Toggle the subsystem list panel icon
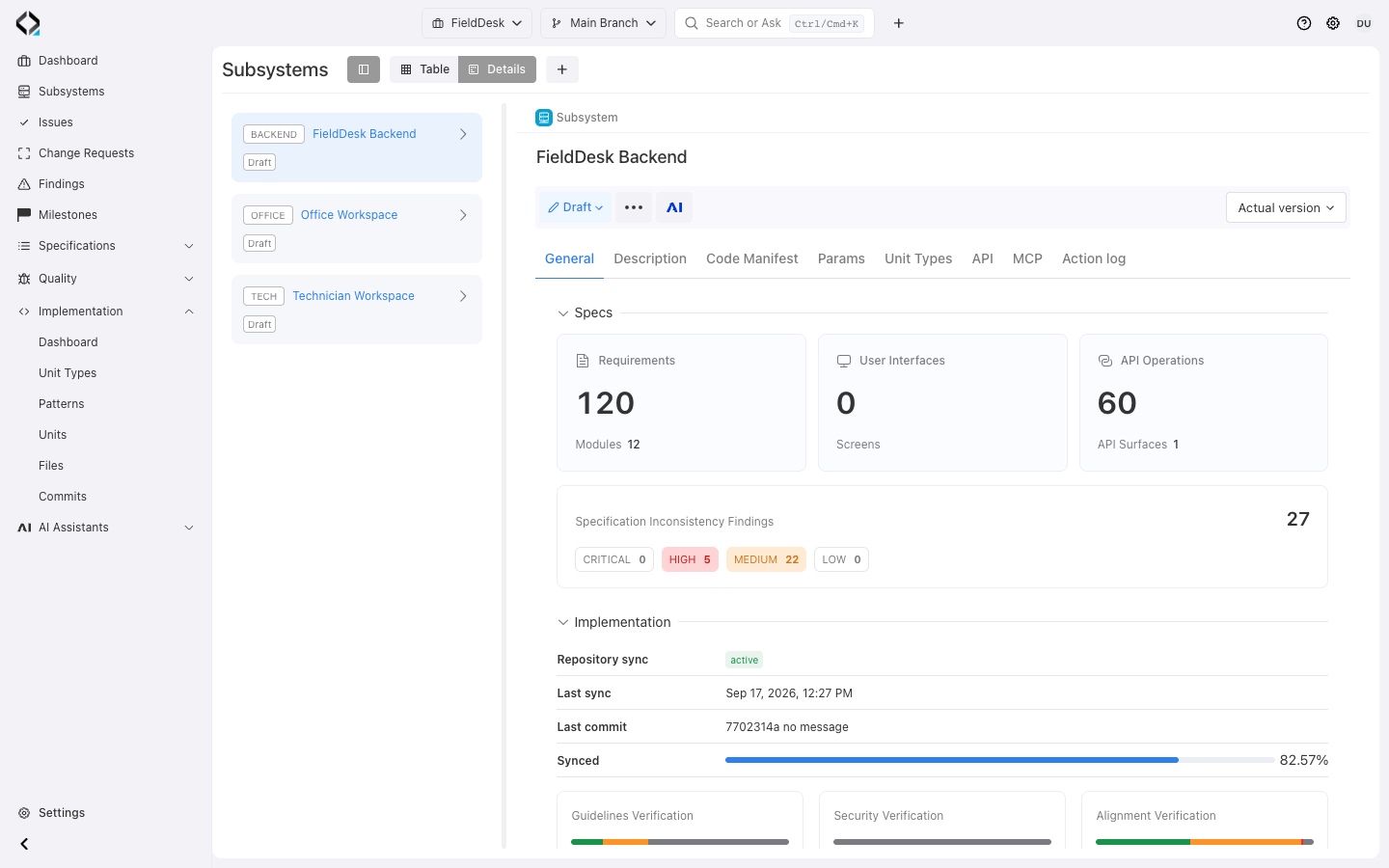This screenshot has height=868, width=1389. (x=364, y=69)
